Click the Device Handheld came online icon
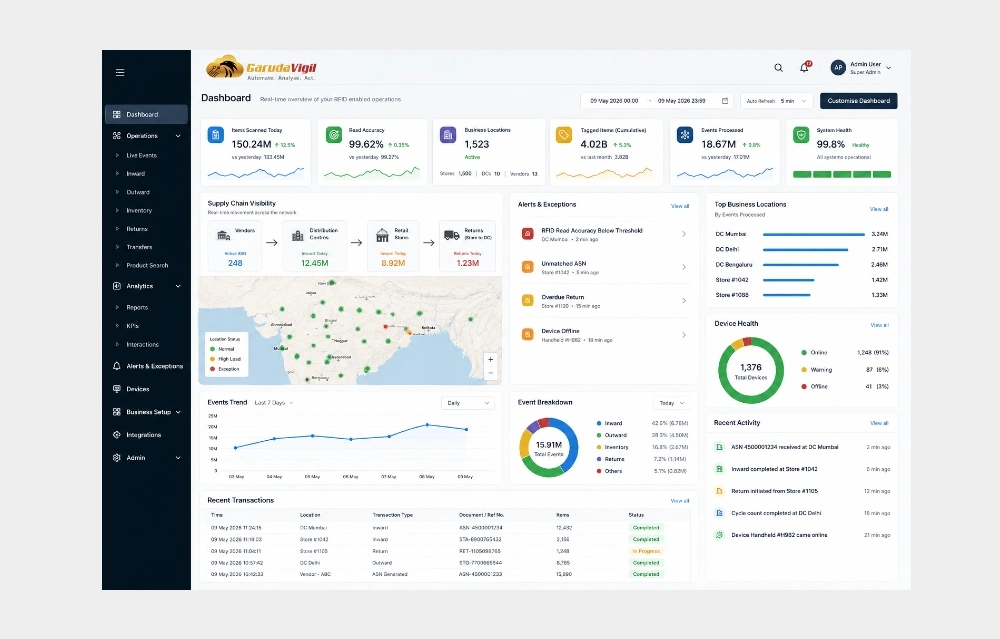The width and height of the screenshot is (1000, 639). point(719,535)
